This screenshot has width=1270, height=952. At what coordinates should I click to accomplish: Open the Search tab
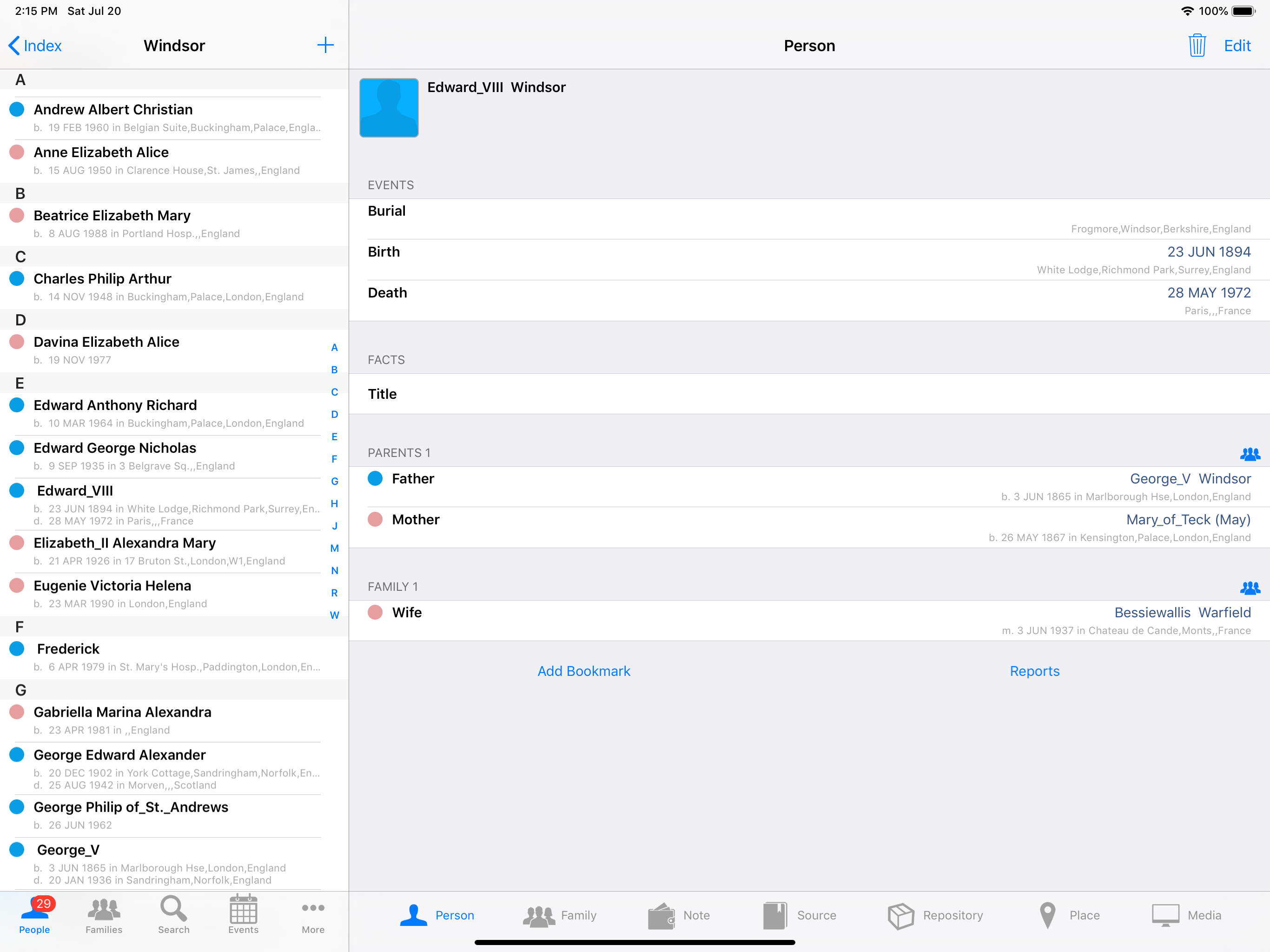click(x=173, y=915)
